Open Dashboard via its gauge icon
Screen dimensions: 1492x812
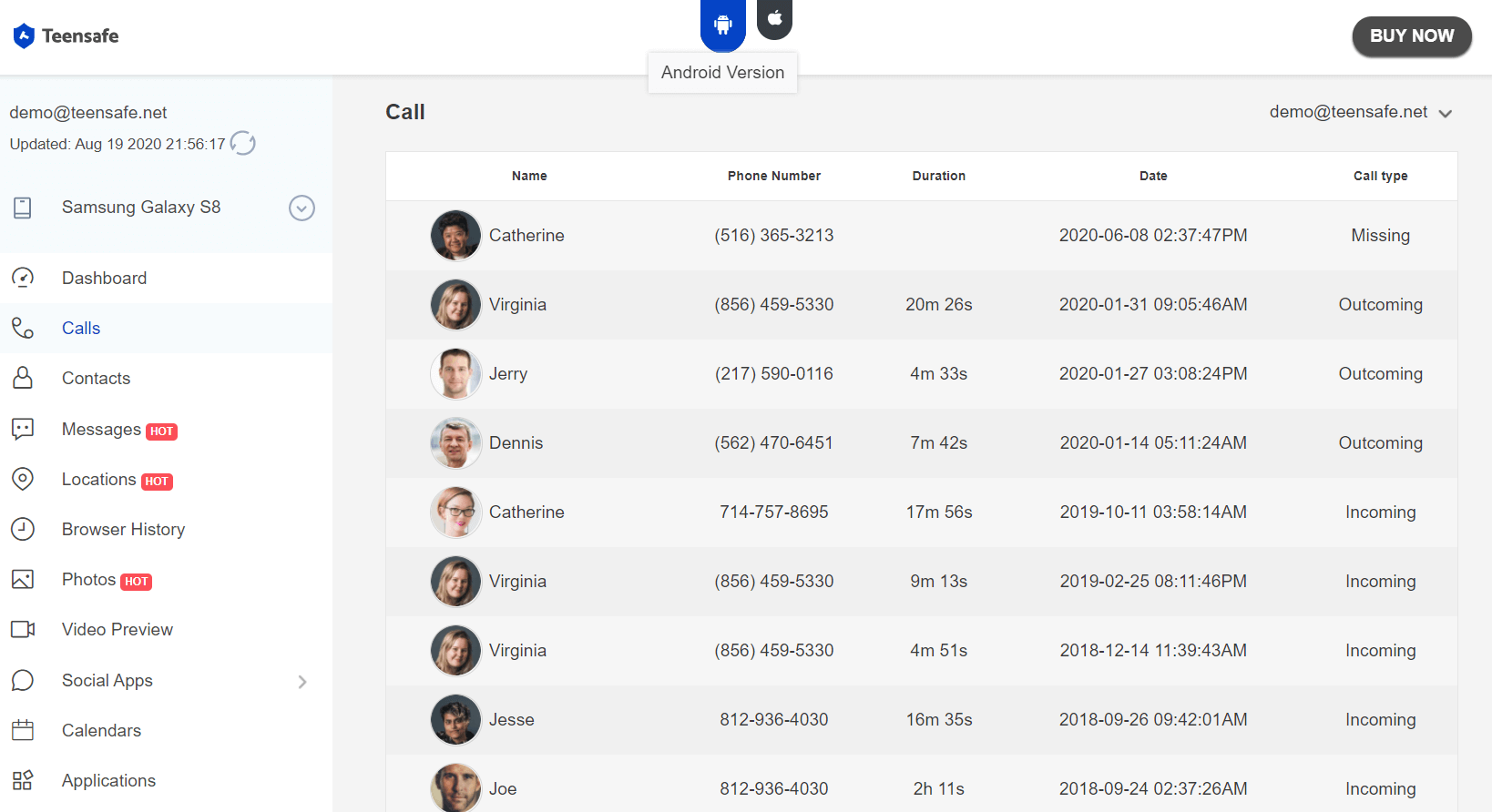[x=23, y=278]
